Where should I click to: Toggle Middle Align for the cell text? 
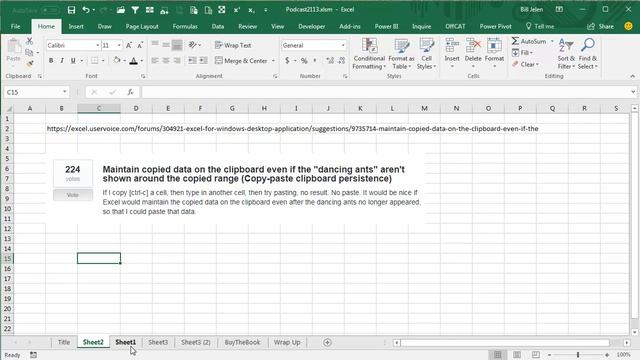(166, 44)
